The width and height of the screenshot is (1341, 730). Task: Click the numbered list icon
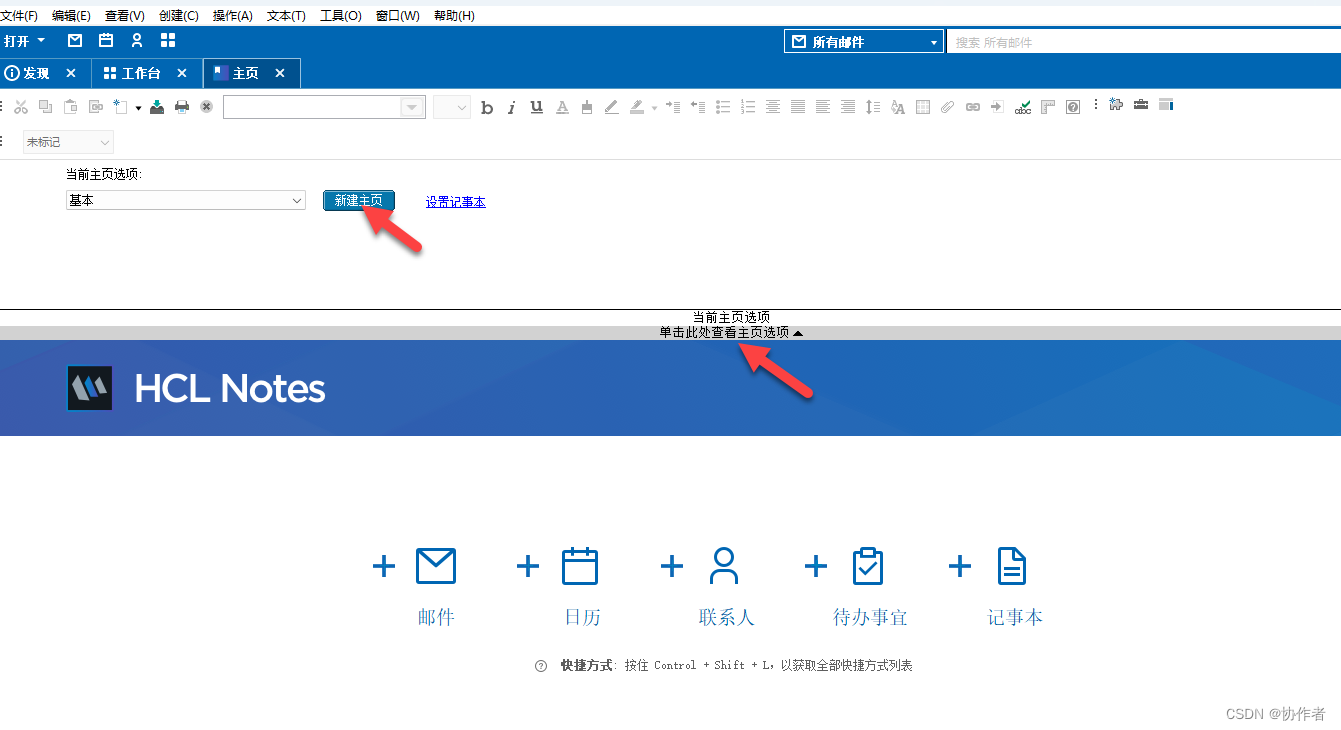click(x=748, y=107)
